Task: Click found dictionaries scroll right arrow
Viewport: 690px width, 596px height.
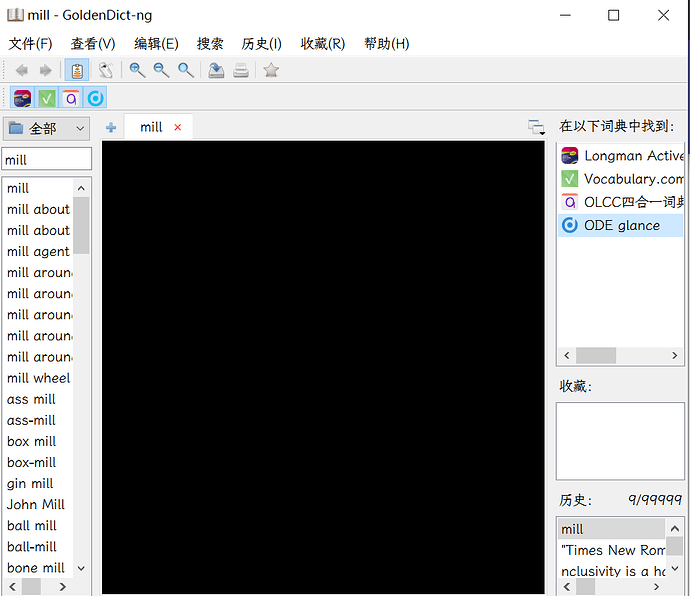Action: 675,355
